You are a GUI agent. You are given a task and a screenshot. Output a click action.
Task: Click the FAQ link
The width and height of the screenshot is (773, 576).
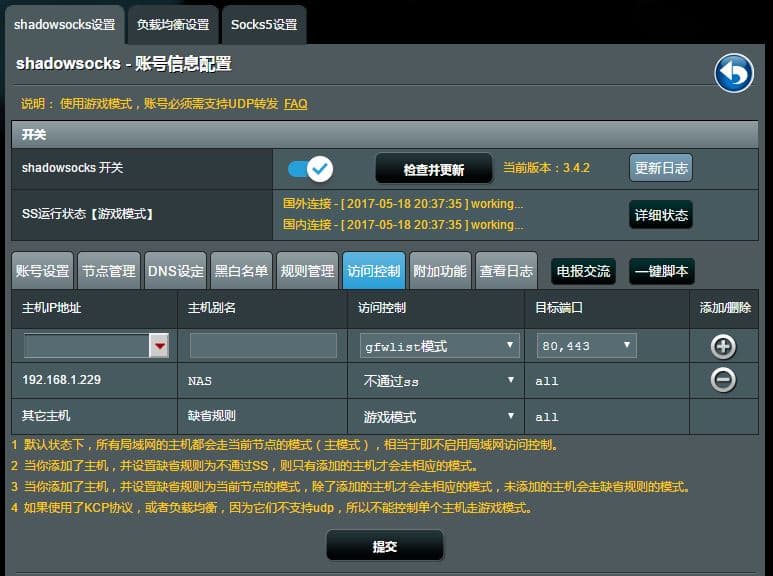point(295,103)
